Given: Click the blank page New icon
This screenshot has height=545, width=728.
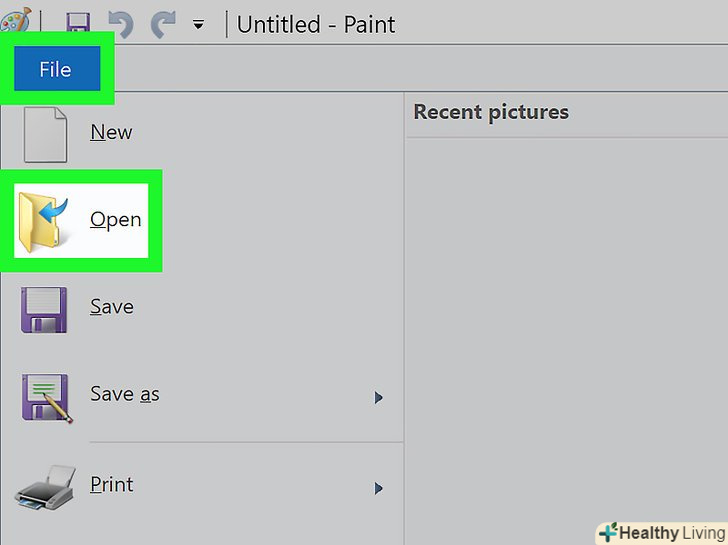Looking at the screenshot, I should [x=45, y=133].
